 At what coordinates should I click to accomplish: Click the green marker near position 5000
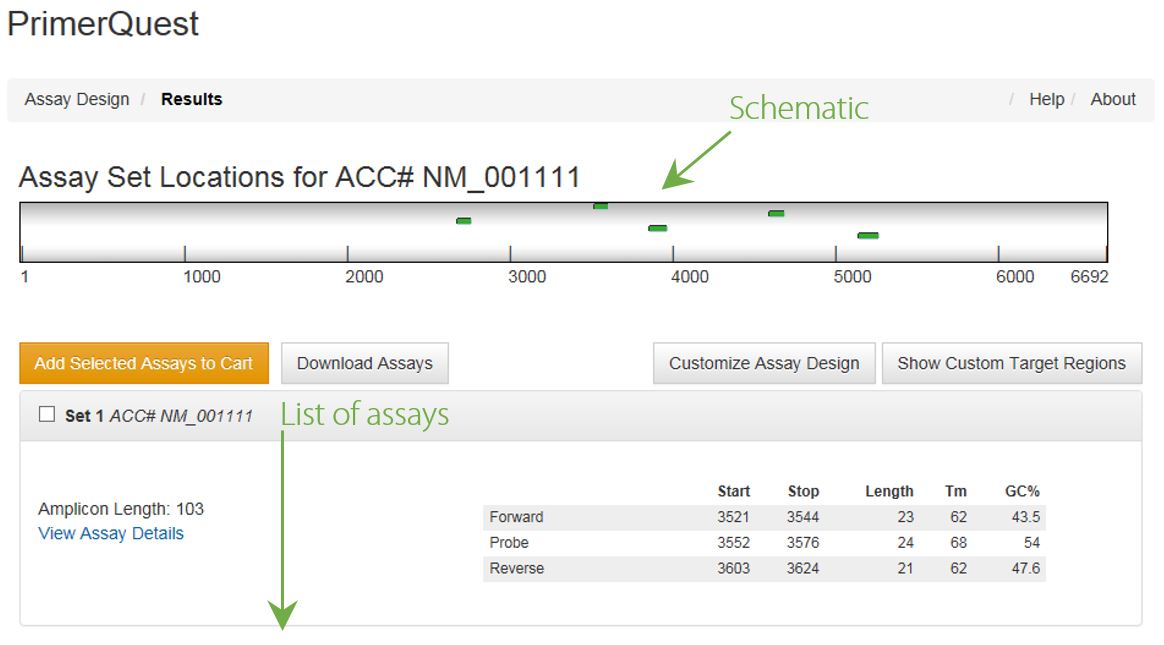pos(866,234)
